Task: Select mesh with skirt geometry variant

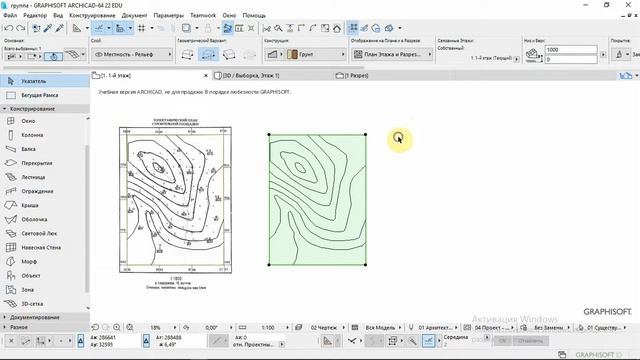Action: coord(208,54)
